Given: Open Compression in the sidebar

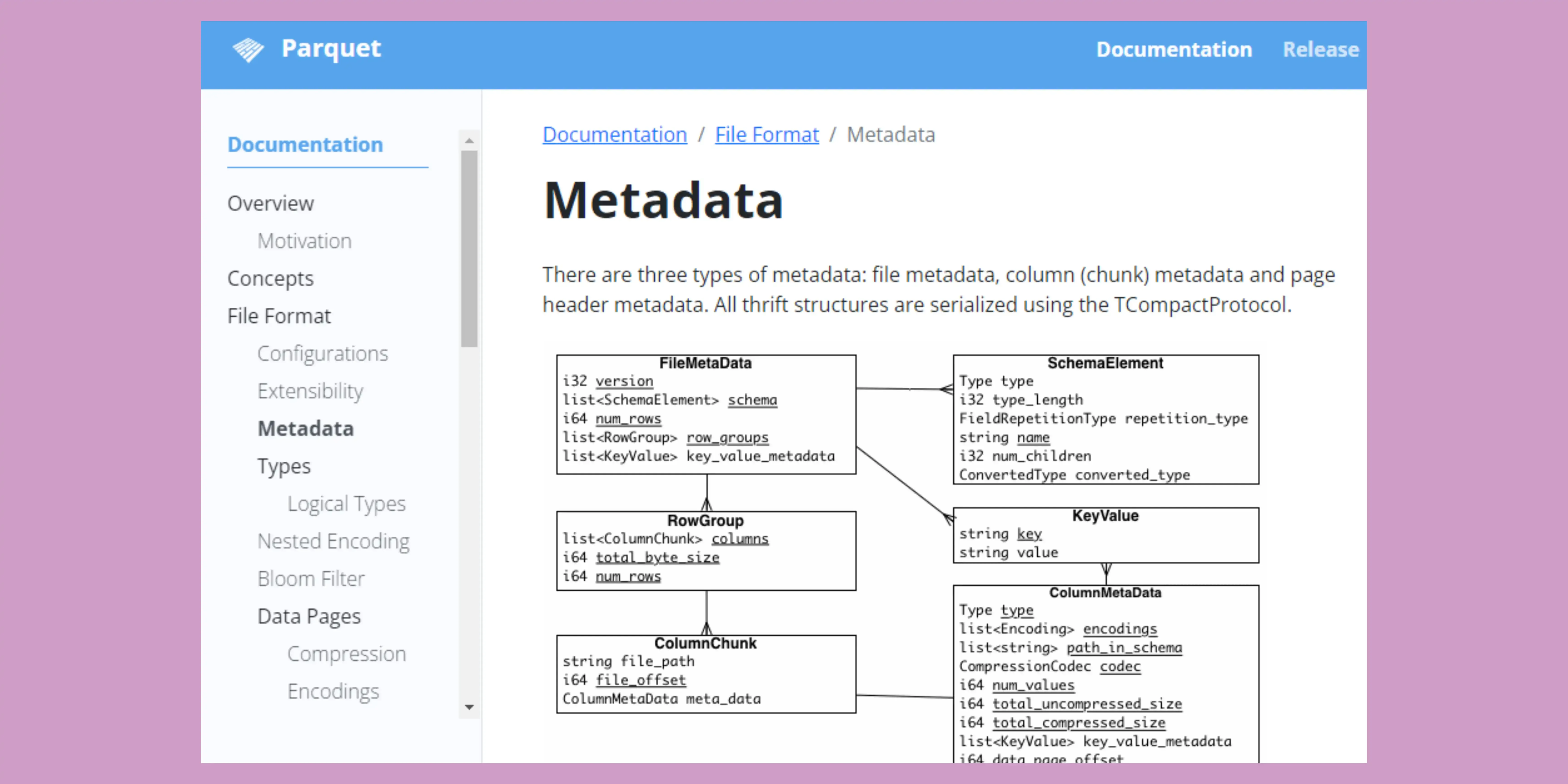Looking at the screenshot, I should (x=346, y=654).
